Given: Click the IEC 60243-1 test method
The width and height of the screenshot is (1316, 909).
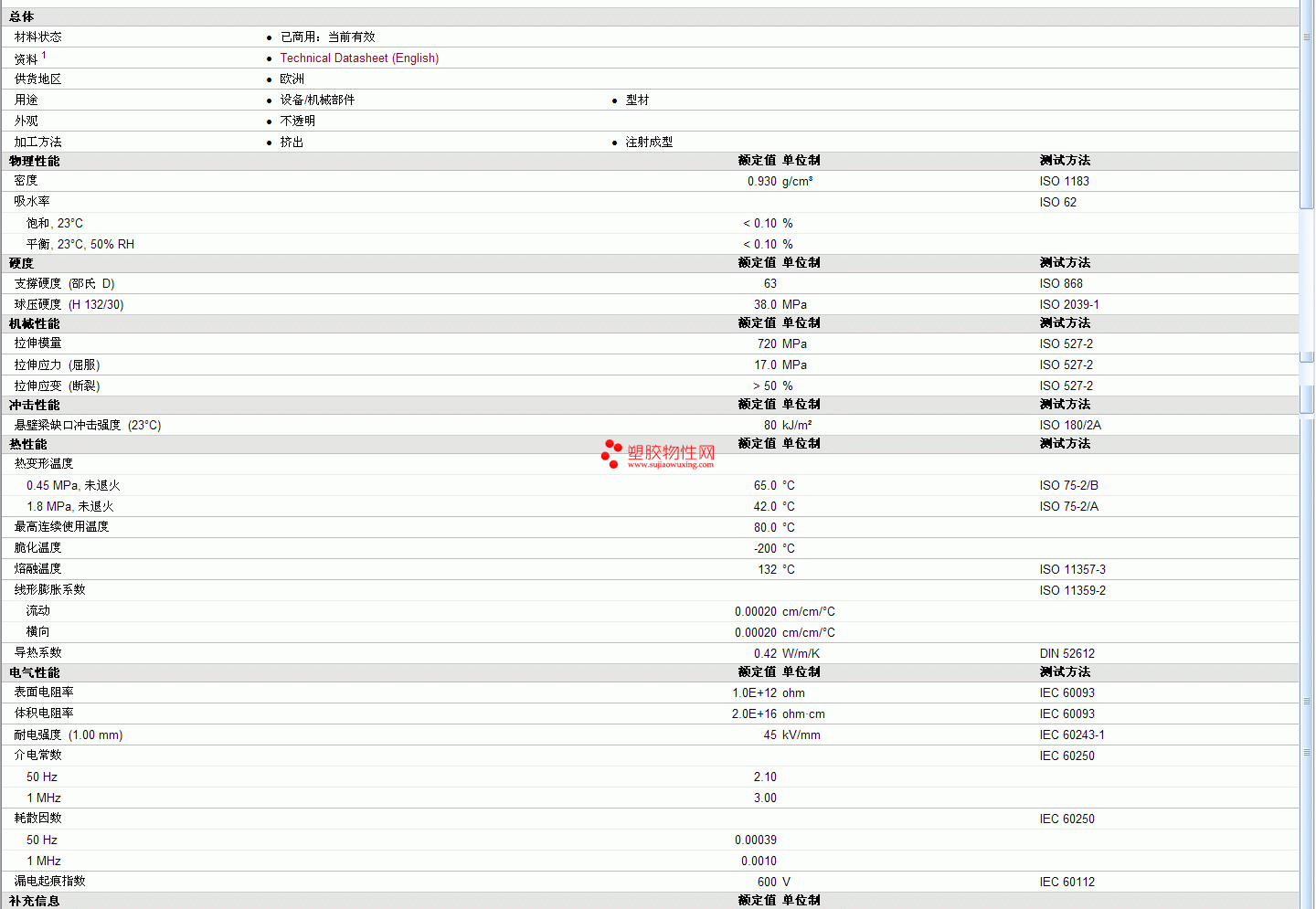Looking at the screenshot, I should 1071,735.
